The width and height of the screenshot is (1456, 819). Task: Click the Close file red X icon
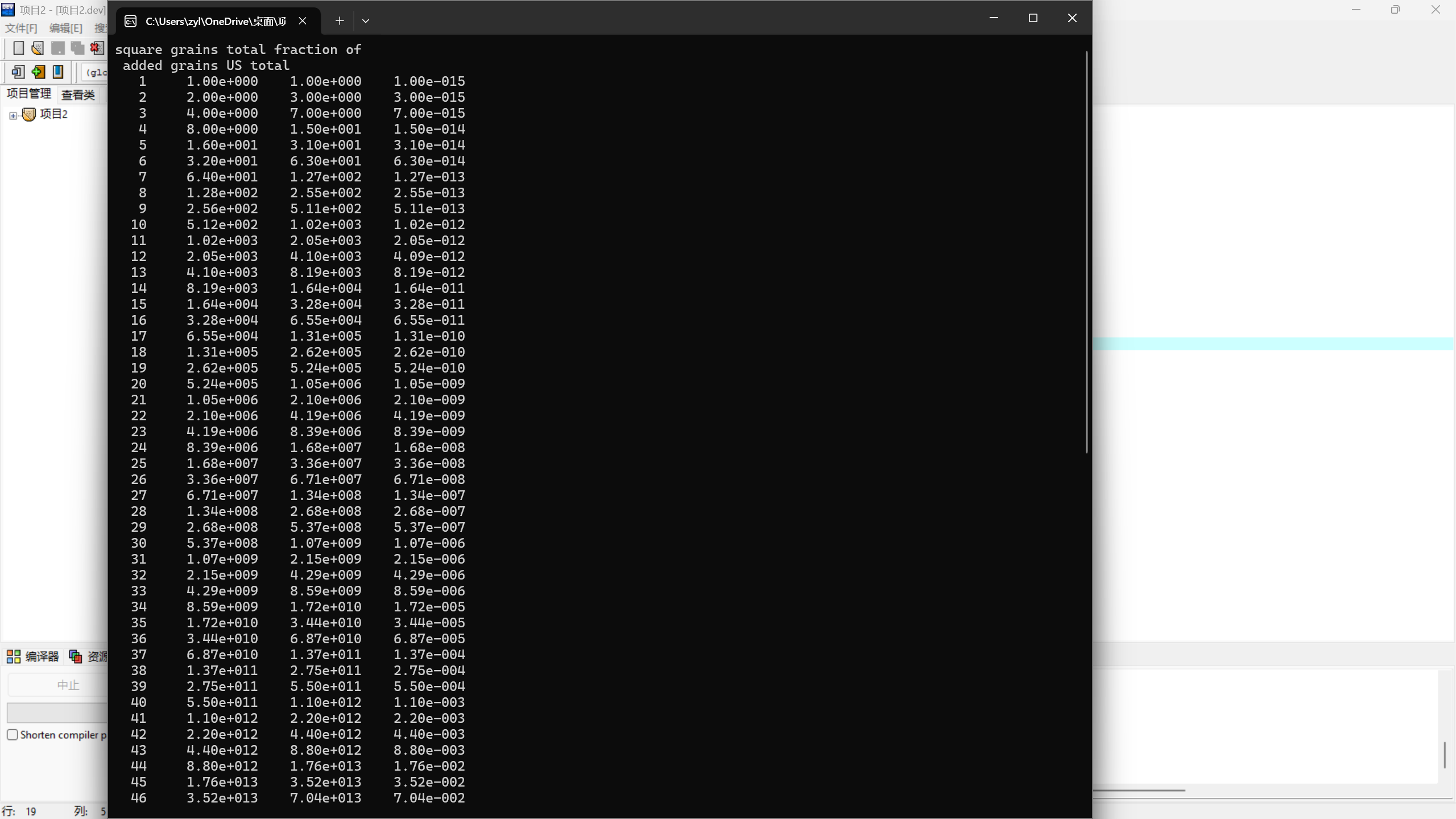(97, 48)
